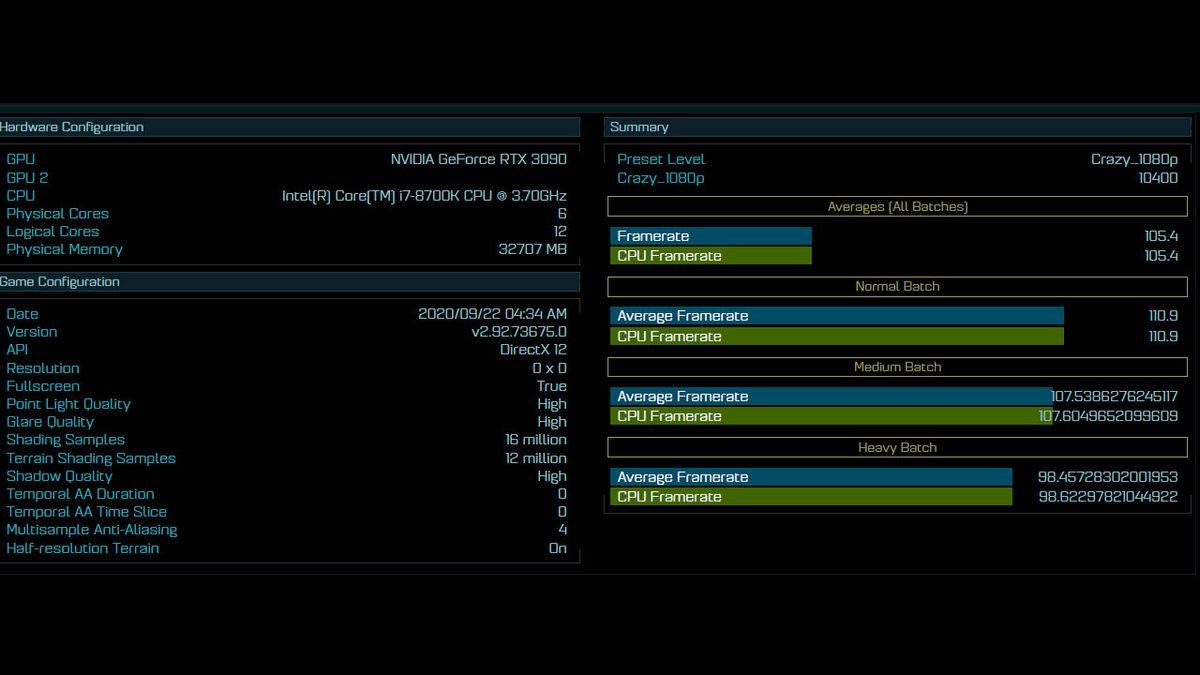The image size is (1200, 675).
Task: Click the Averages (All Batches) header
Action: (896, 206)
